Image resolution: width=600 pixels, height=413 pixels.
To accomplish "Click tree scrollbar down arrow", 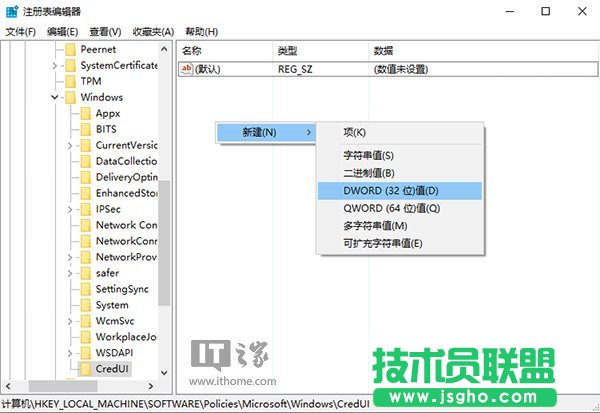I will click(164, 372).
